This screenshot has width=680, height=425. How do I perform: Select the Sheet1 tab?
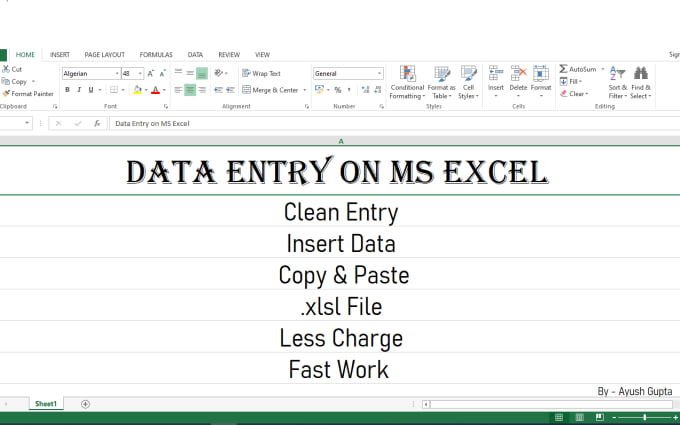[46, 404]
